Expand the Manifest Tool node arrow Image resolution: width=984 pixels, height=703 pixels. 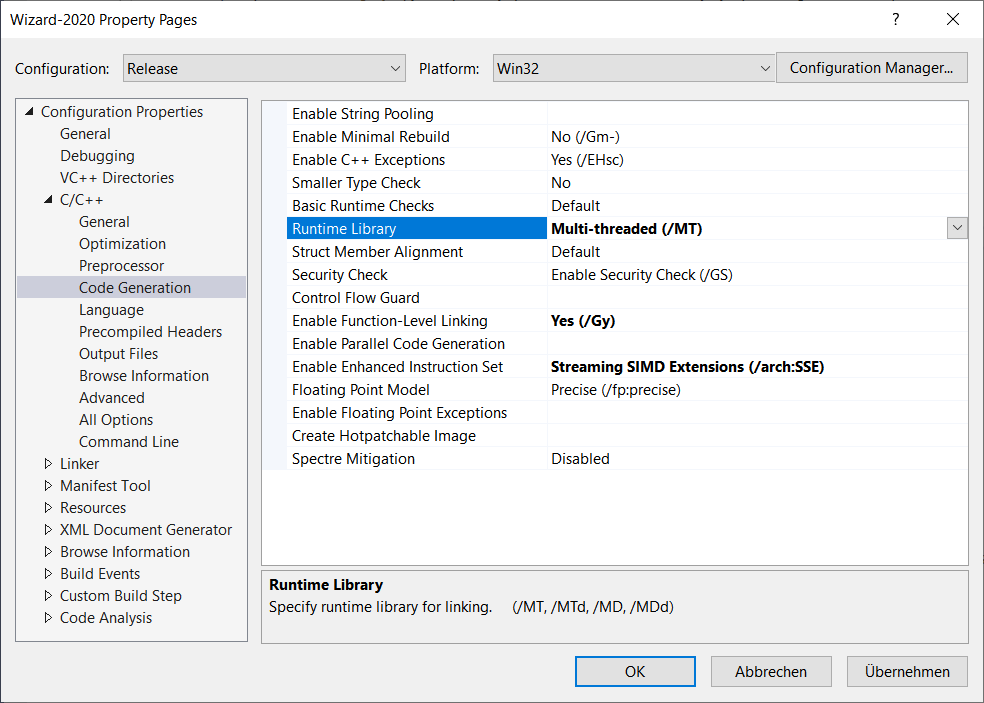tap(48, 486)
